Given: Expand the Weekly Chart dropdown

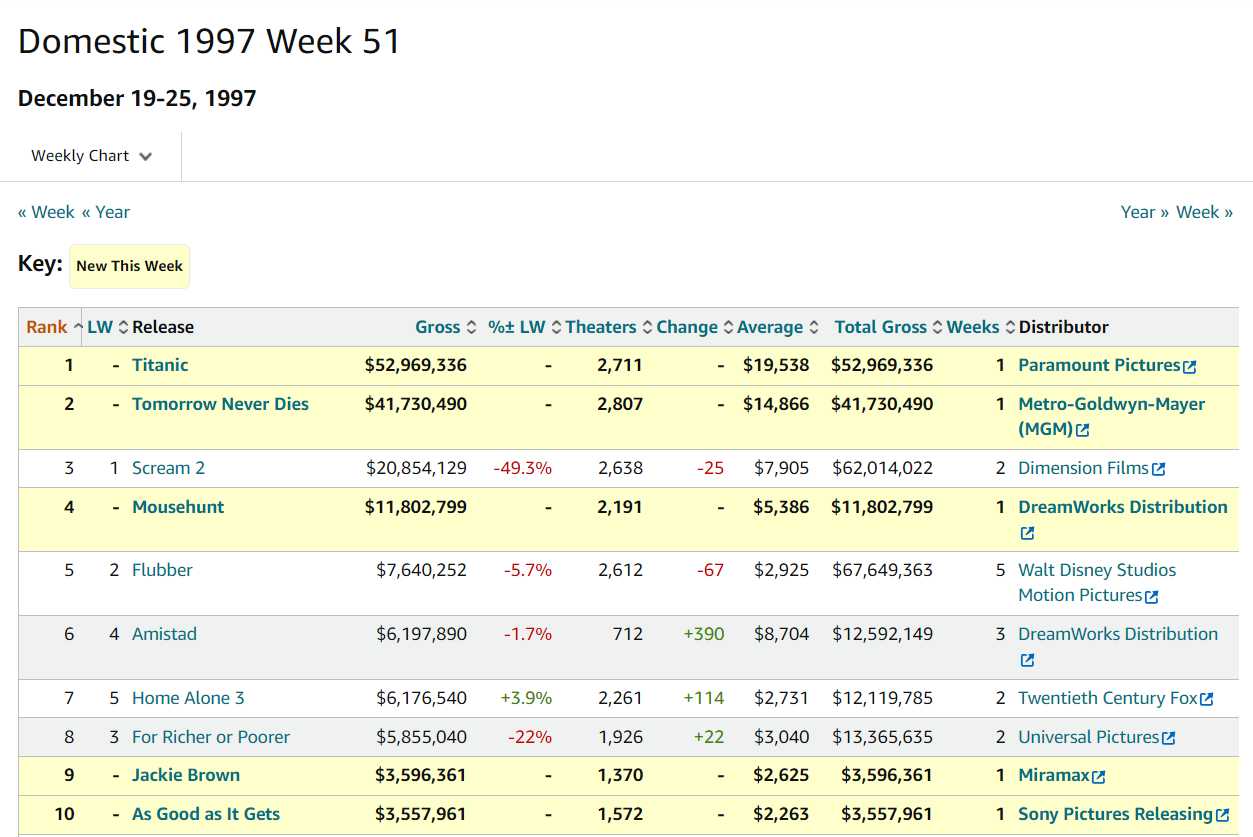Looking at the screenshot, I should coord(92,156).
